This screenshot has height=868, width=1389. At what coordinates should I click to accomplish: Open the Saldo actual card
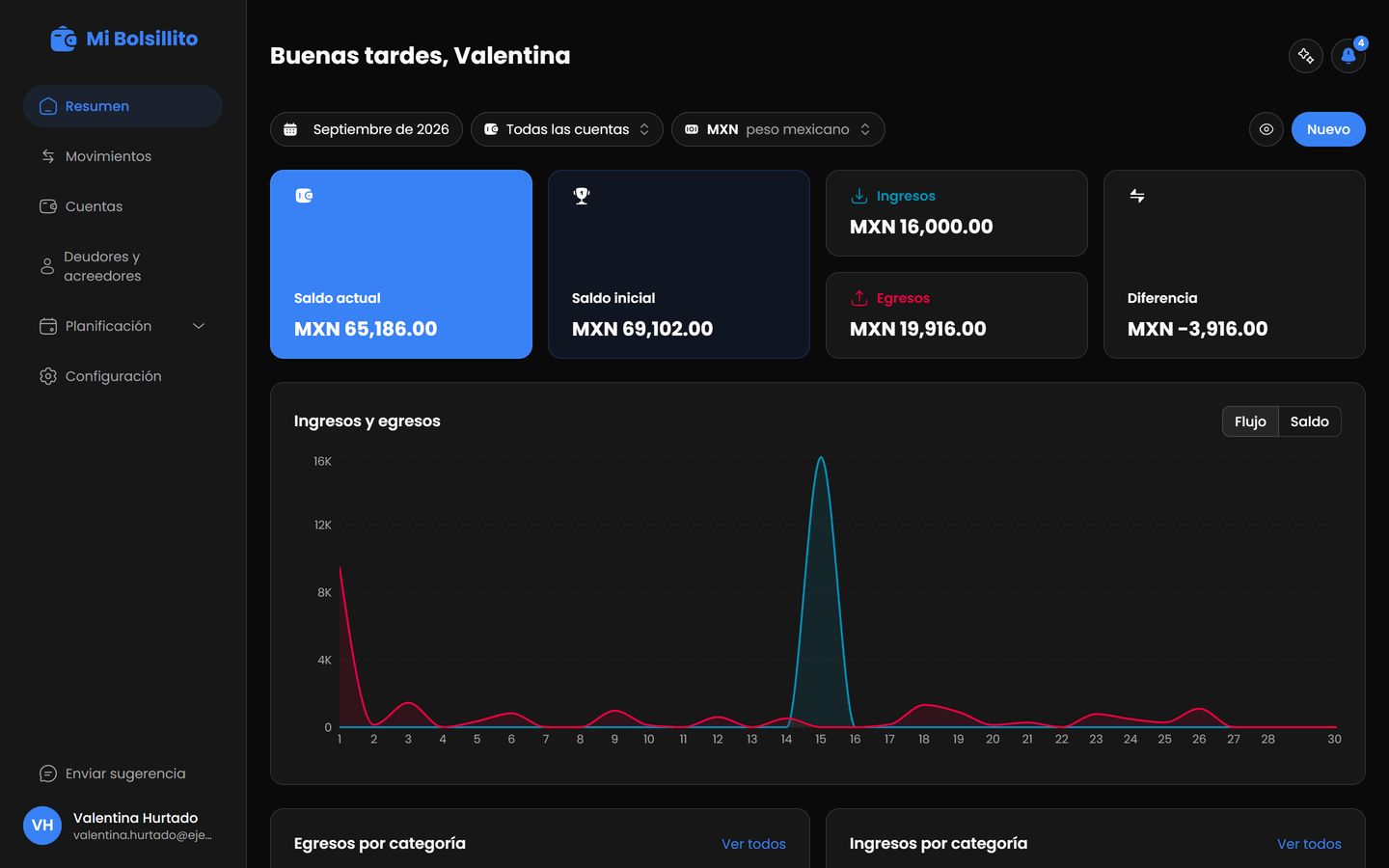[401, 264]
